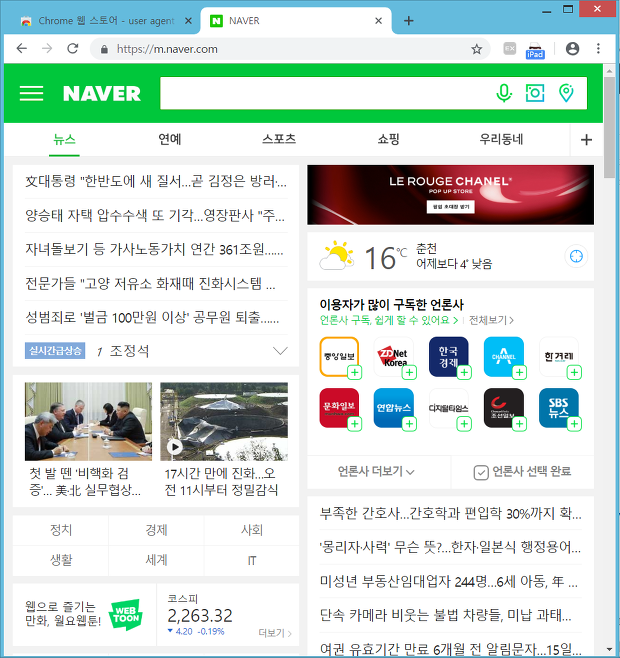620x658 pixels.
Task: Open 언론사 구독 guide link
Action: [x=389, y=321]
